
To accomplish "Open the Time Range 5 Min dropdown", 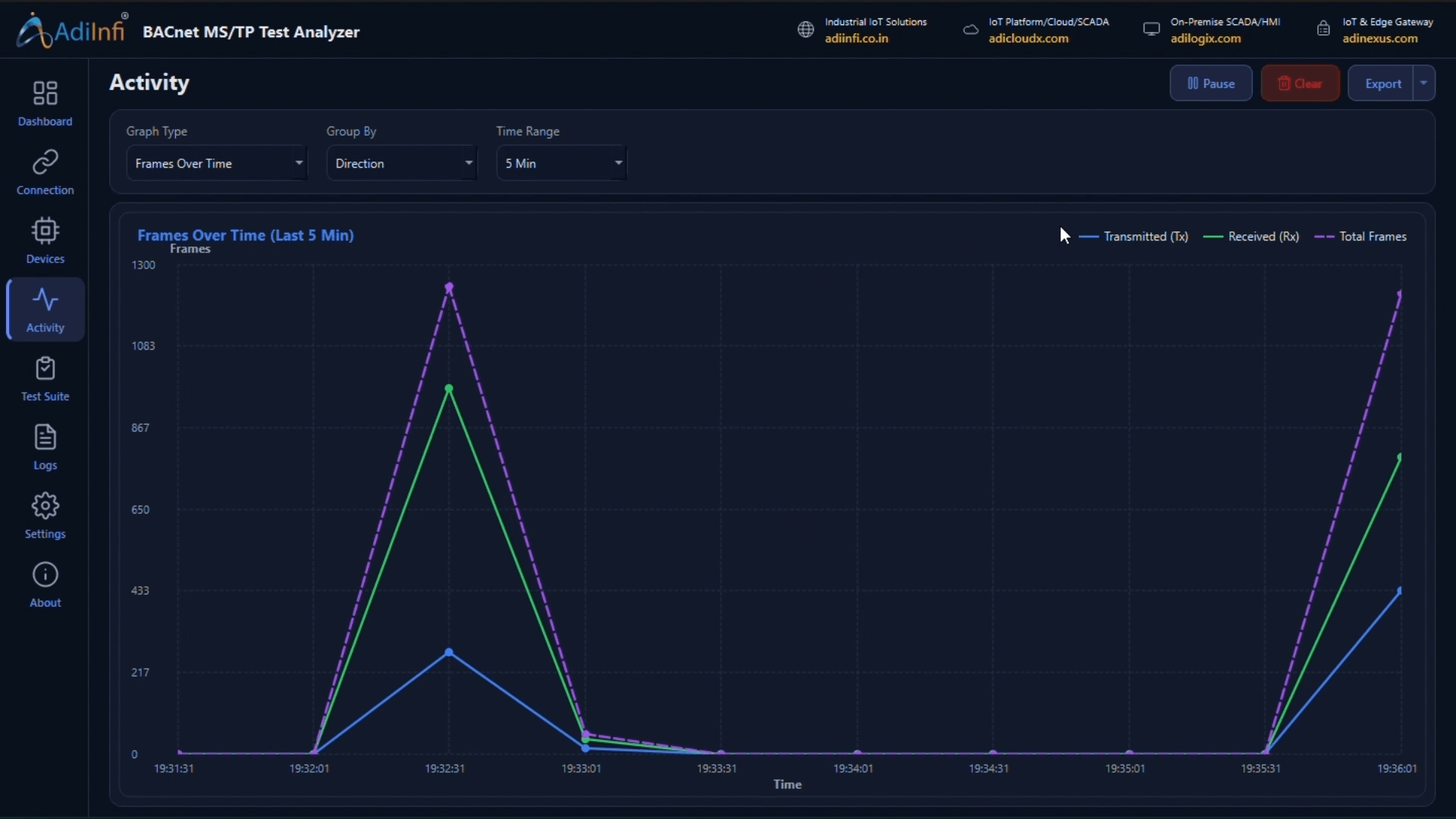I will (x=562, y=163).
